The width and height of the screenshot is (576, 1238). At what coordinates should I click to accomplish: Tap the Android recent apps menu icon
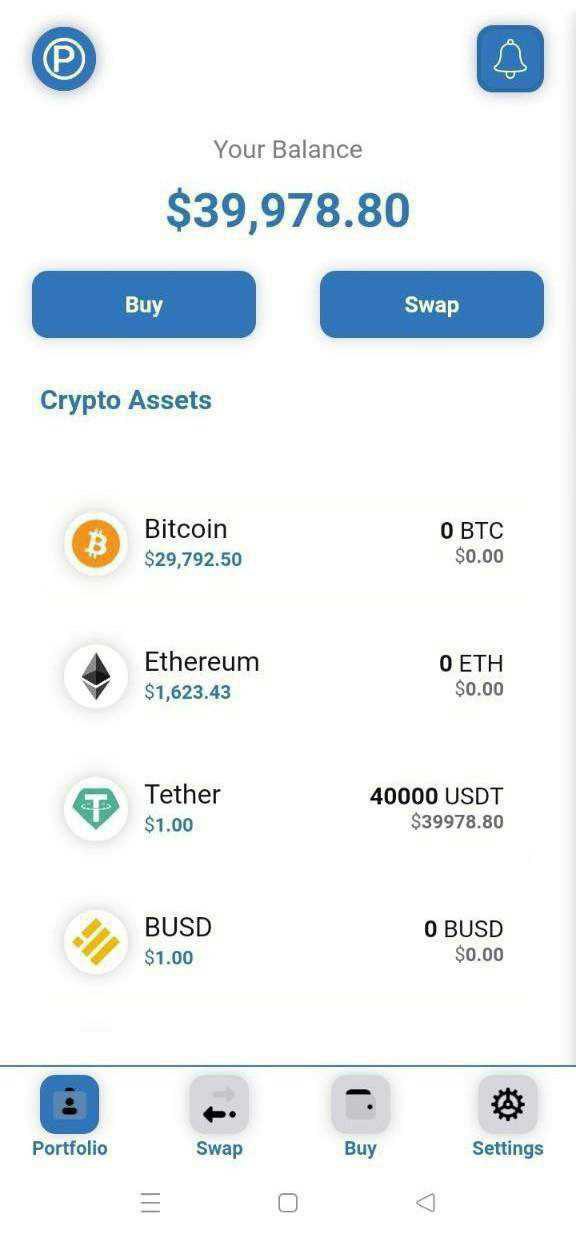(151, 1202)
